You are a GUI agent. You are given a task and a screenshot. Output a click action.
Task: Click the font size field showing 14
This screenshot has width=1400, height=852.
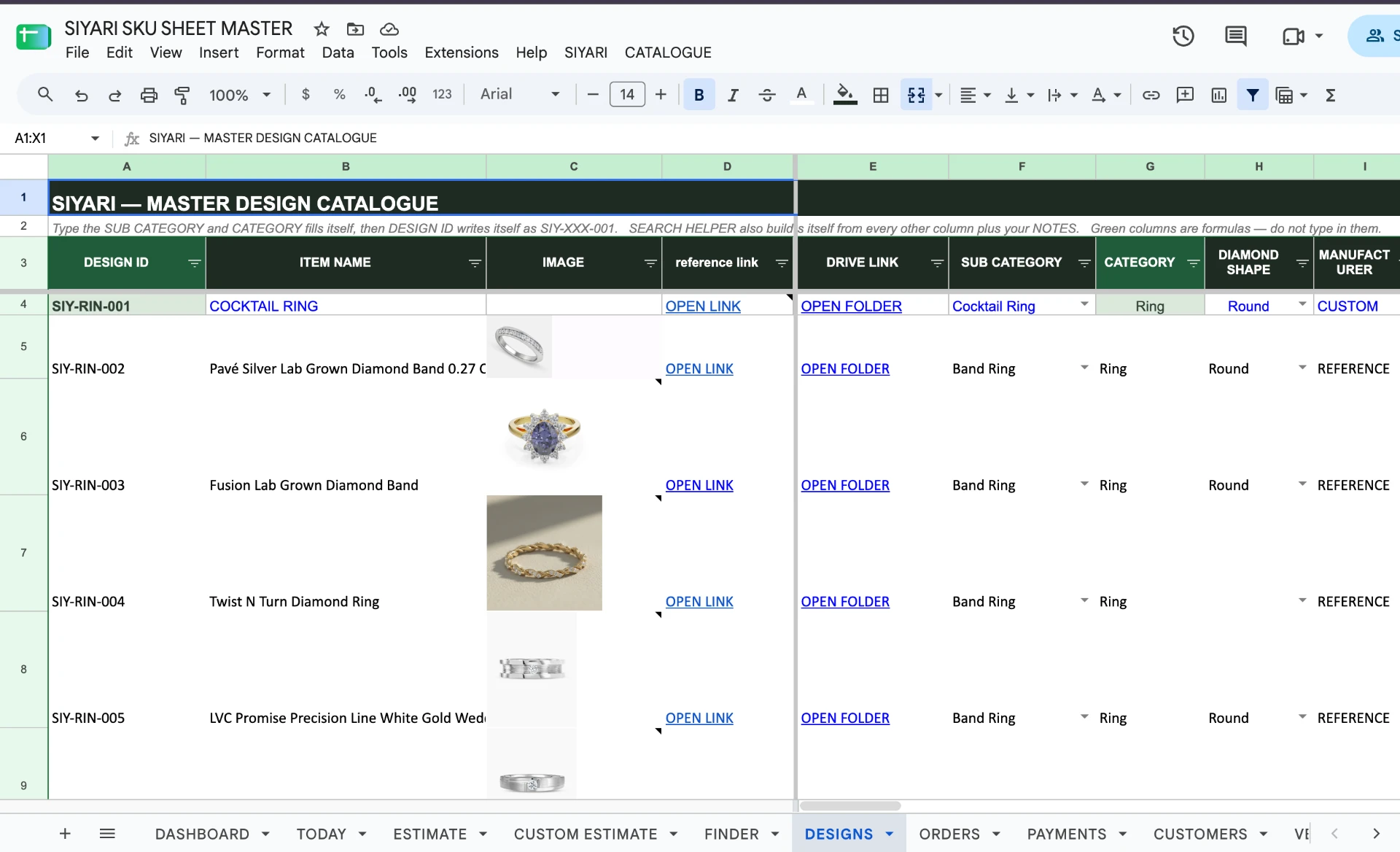pos(627,94)
